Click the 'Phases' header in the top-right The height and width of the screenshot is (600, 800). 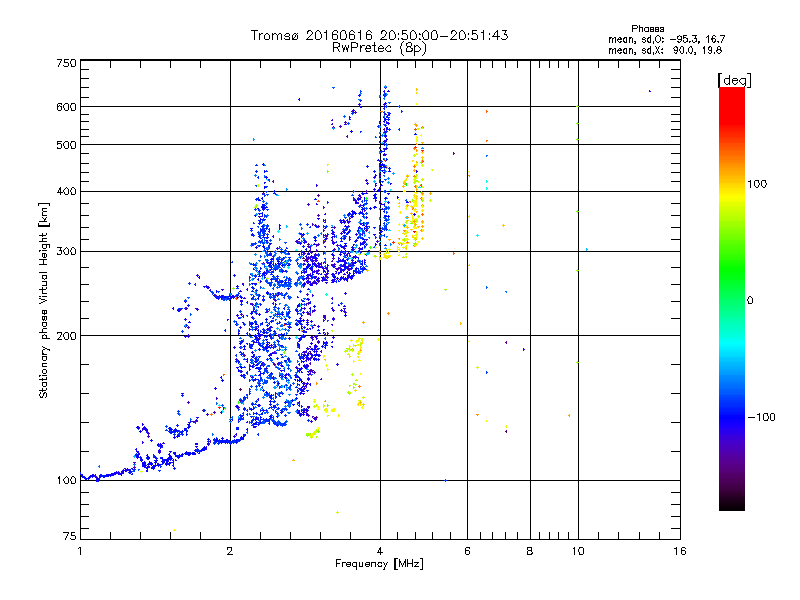[x=647, y=29]
